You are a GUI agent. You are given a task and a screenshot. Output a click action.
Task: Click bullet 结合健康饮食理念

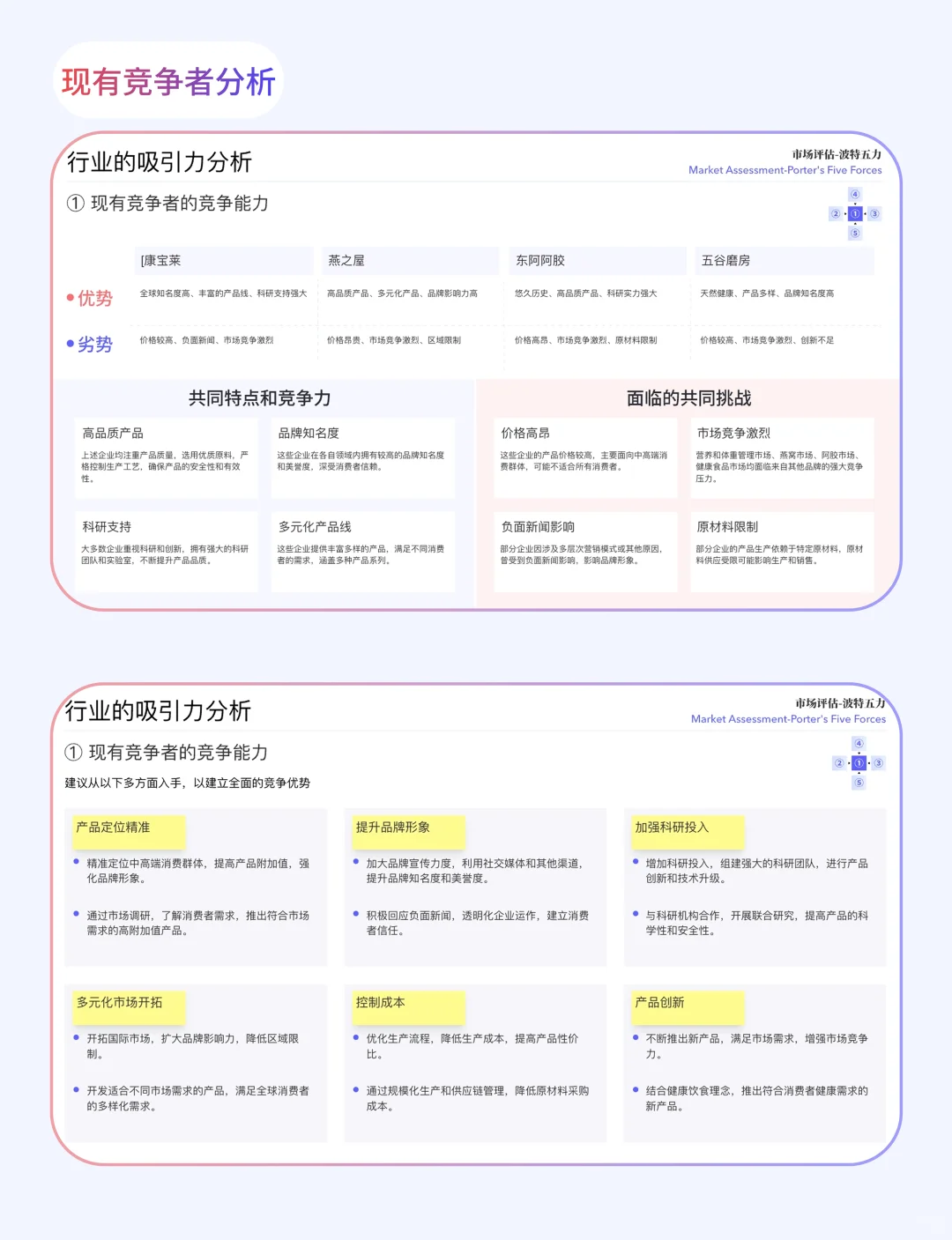pos(757,1098)
